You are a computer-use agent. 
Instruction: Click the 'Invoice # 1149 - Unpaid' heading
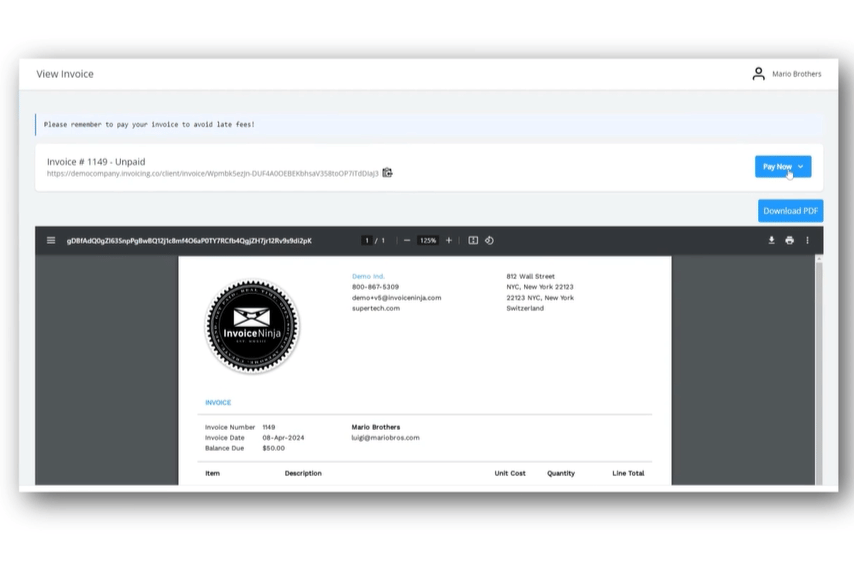96,162
